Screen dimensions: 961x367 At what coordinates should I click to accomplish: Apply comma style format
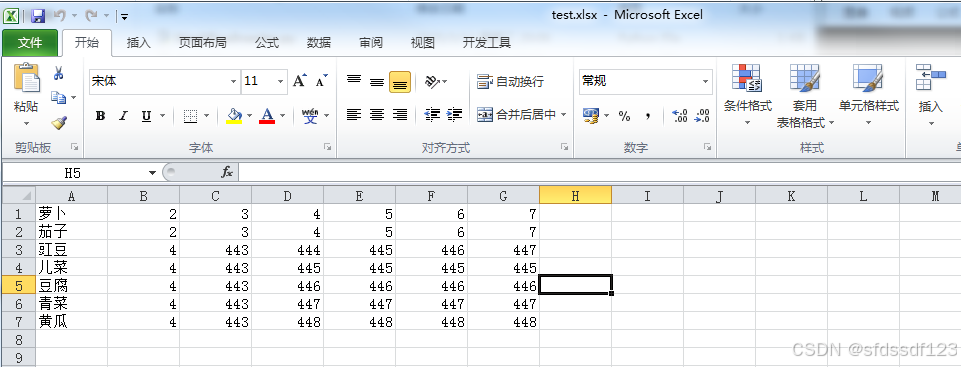point(648,116)
